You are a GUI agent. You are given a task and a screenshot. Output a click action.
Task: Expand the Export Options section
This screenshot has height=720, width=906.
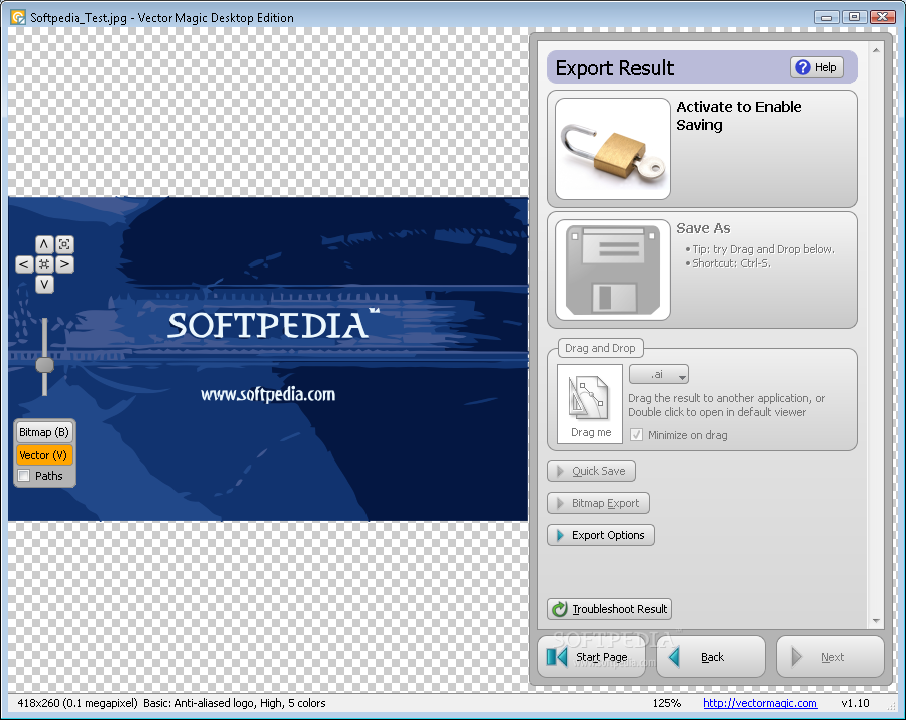tap(600, 535)
